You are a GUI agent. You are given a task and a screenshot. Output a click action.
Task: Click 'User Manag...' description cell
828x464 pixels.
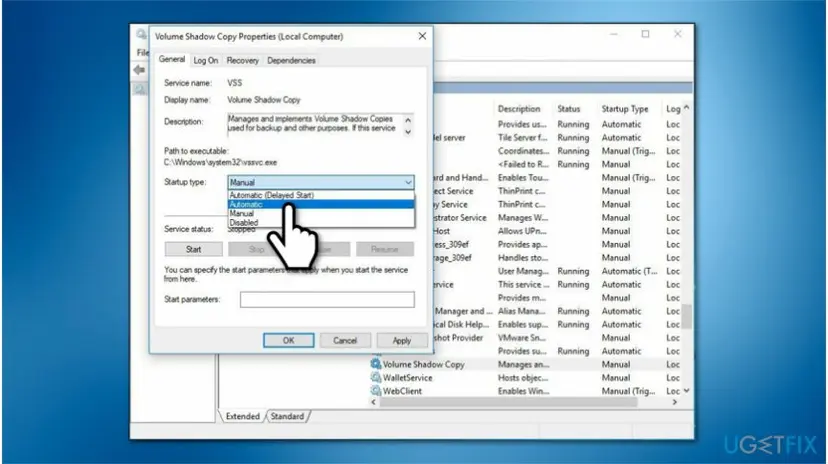(523, 271)
